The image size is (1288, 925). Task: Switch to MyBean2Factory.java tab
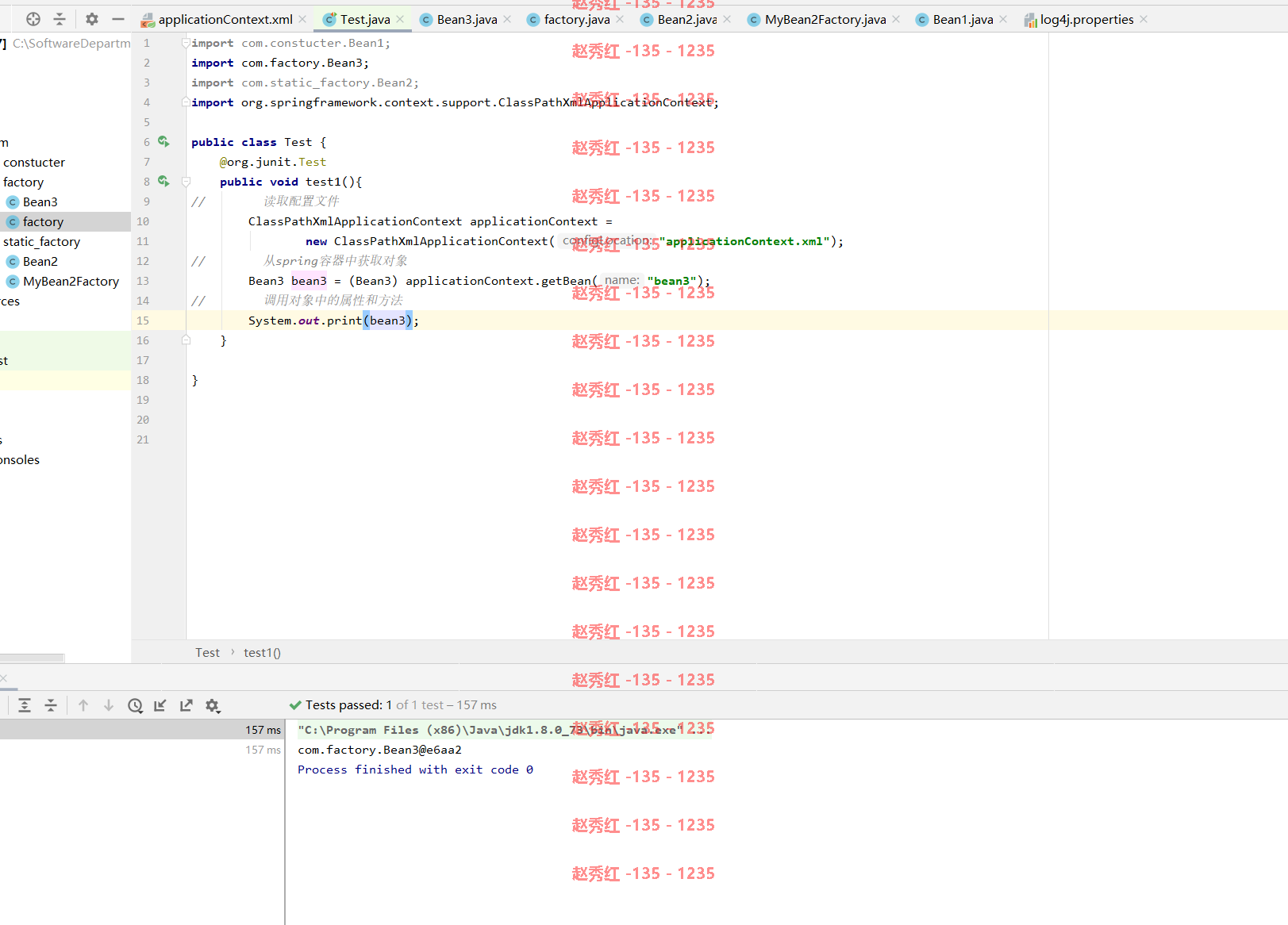coord(825,19)
